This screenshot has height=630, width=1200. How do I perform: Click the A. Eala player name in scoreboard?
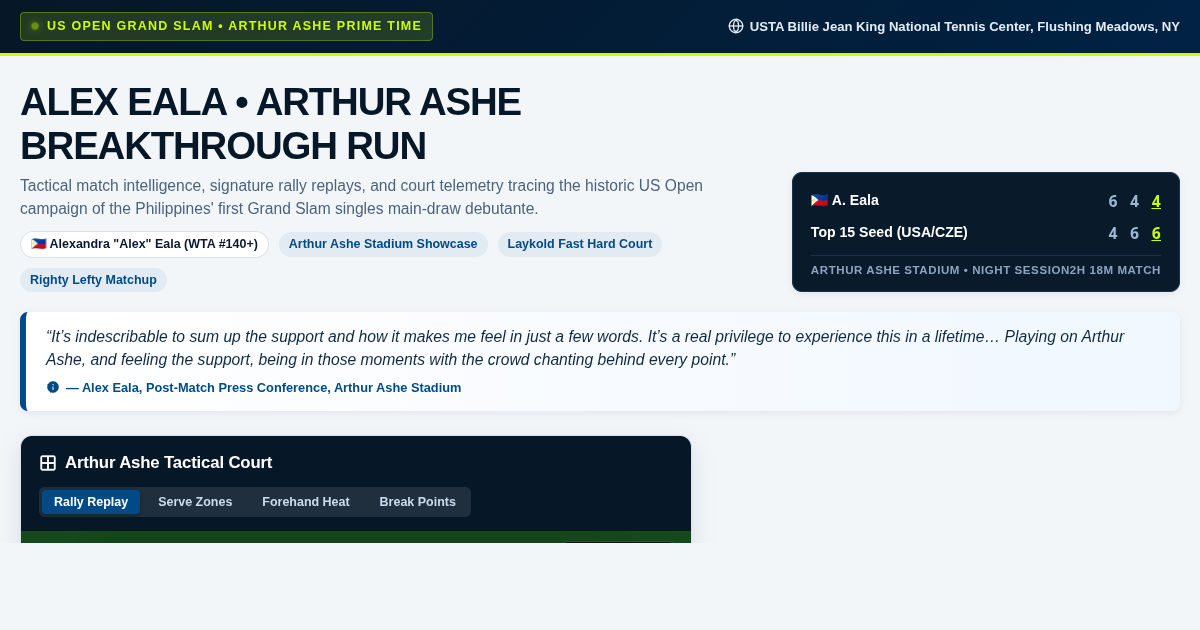(x=855, y=200)
